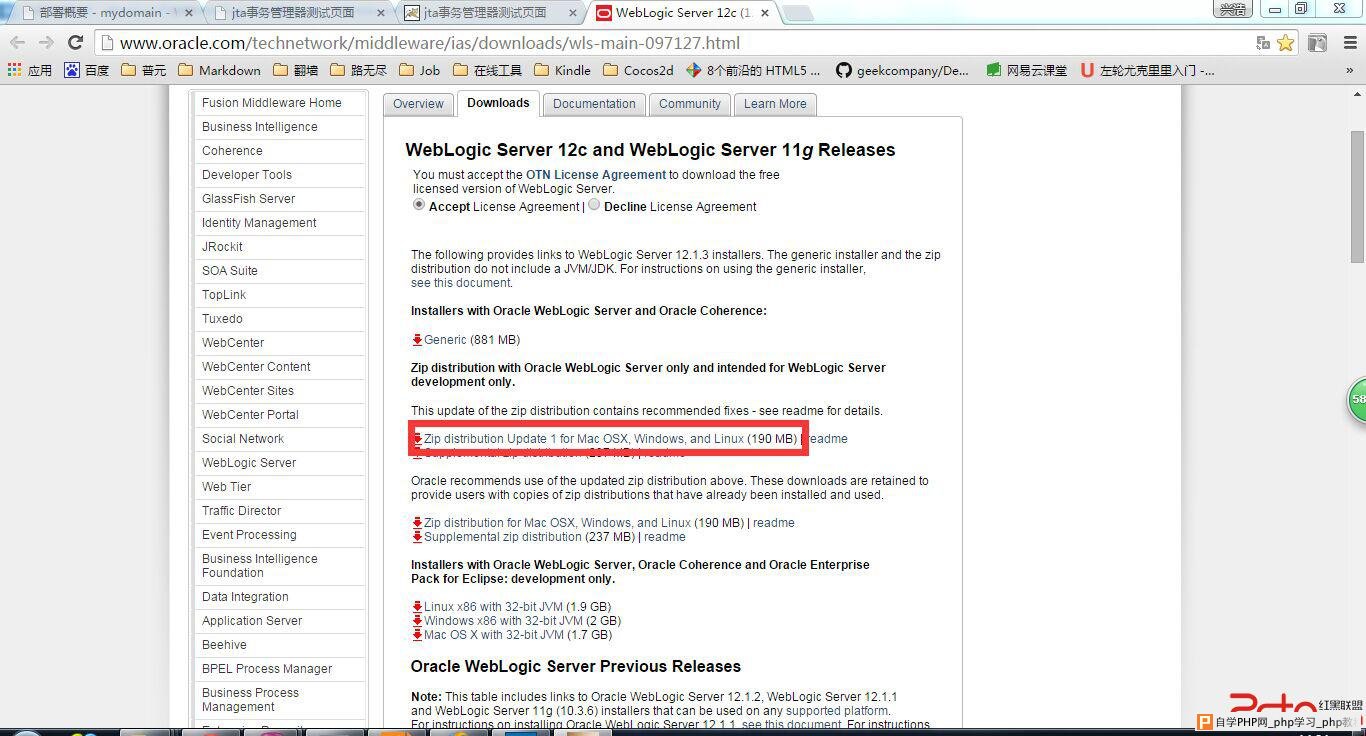Open JRockit in sidebar

point(222,247)
